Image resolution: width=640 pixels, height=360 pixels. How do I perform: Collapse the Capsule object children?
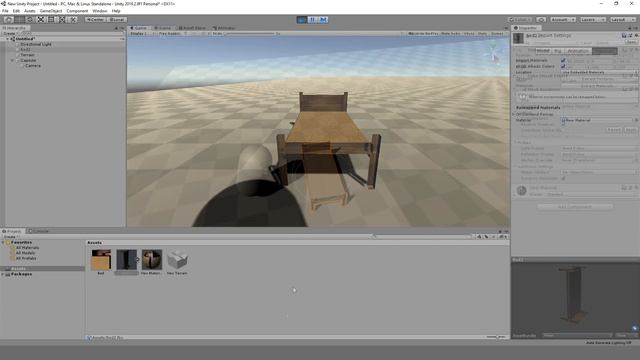[x=12, y=60]
